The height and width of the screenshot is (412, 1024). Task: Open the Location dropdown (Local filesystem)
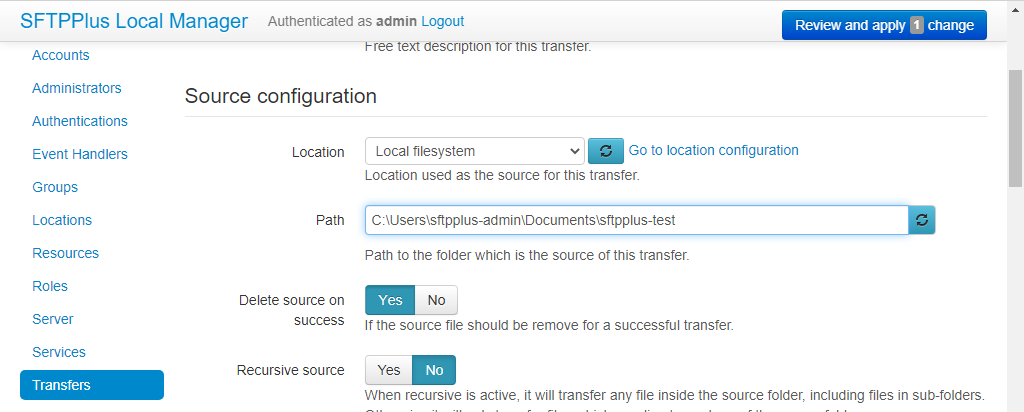click(x=475, y=151)
